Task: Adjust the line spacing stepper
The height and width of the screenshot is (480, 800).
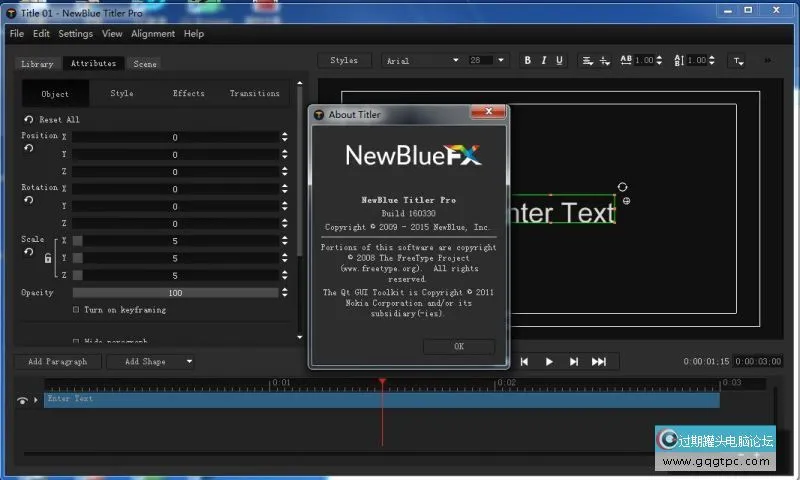Action: tap(712, 60)
